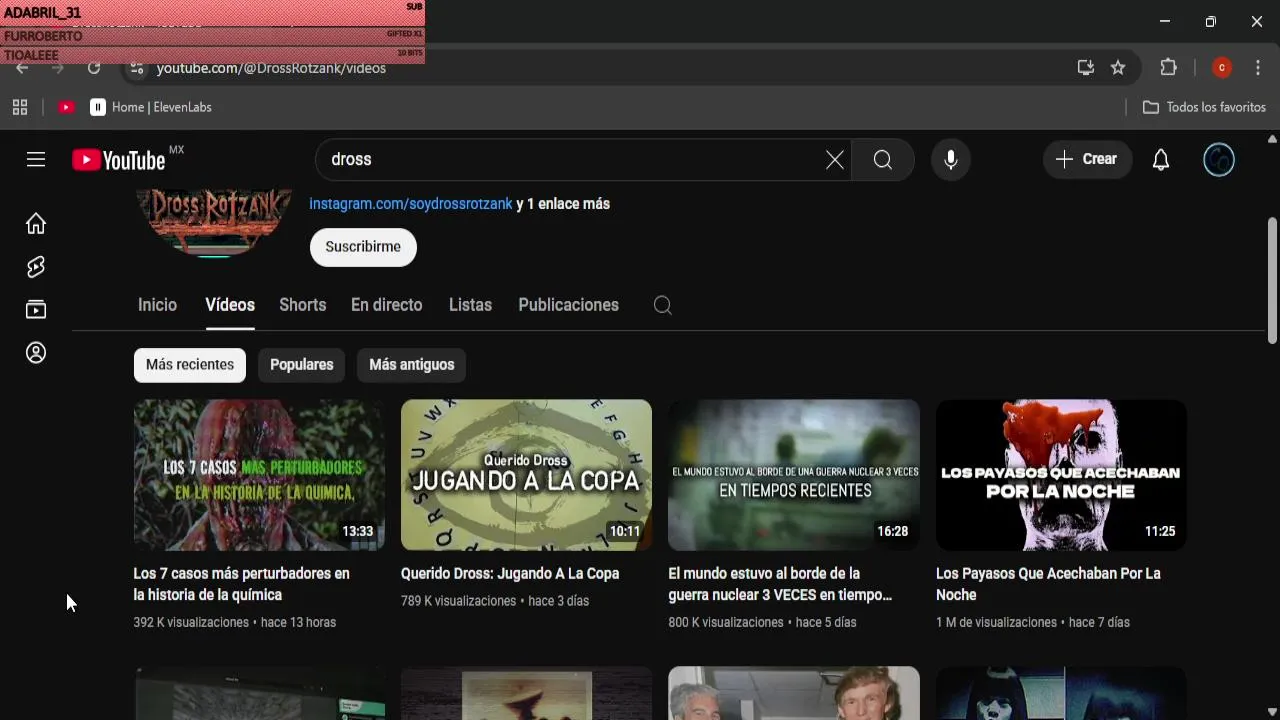1280x720 pixels.
Task: Open the En directo tab
Action: click(387, 305)
